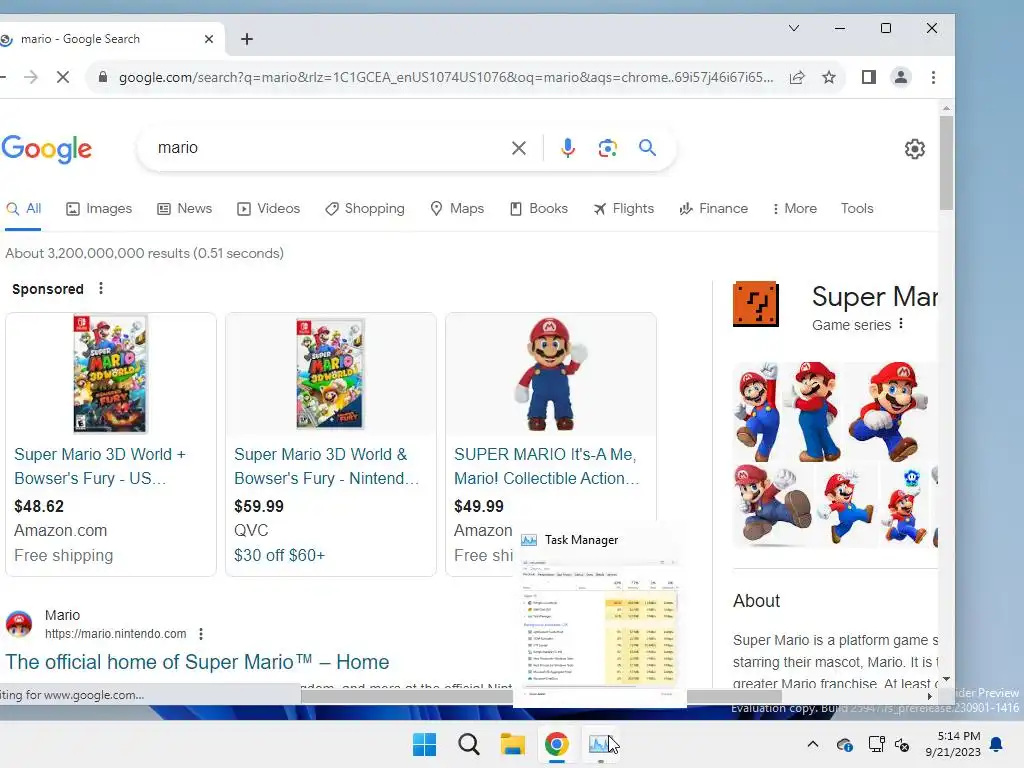Viewport: 1024px width, 768px height.
Task: Switch to News results tab
Action: tap(184, 208)
